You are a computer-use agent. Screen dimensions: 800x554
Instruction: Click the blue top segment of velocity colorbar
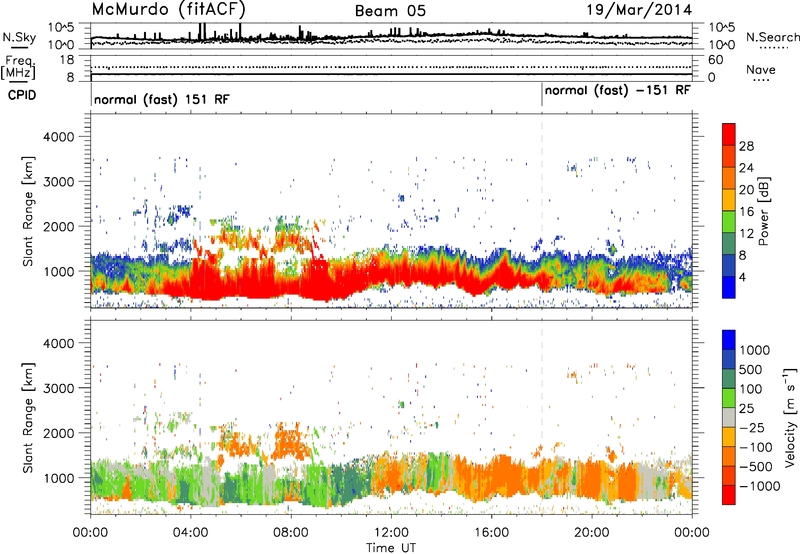tap(729, 340)
